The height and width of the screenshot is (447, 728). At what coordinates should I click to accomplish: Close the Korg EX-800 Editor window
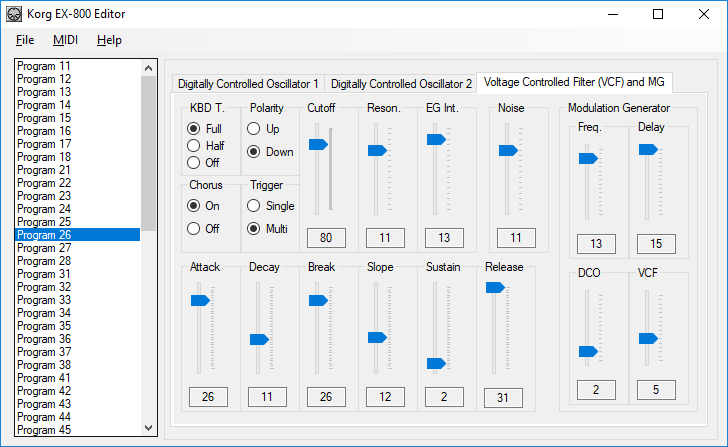coord(703,14)
